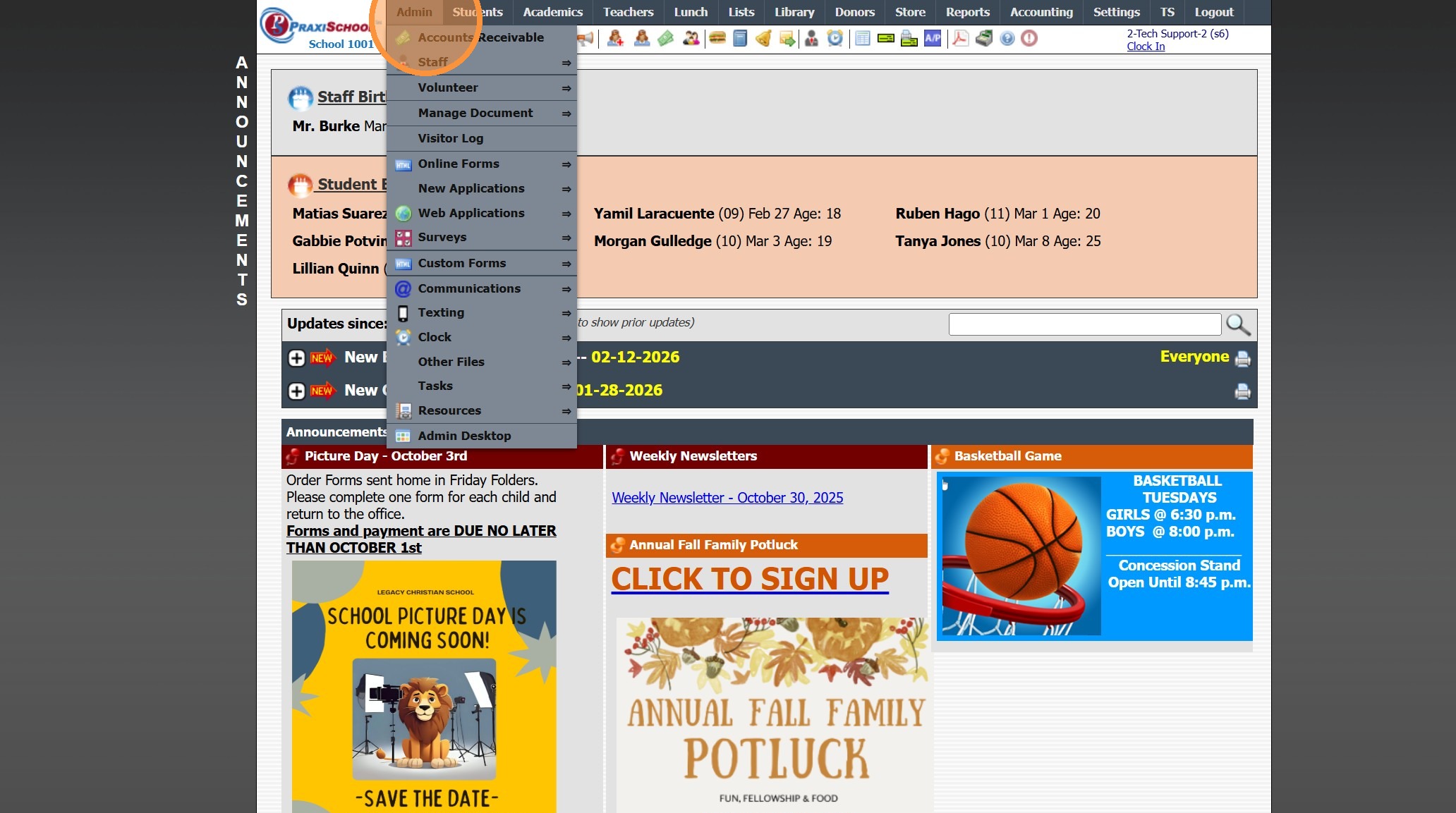Click the alarm clock toolbar icon
This screenshot has width=1456, height=813.
[835, 38]
